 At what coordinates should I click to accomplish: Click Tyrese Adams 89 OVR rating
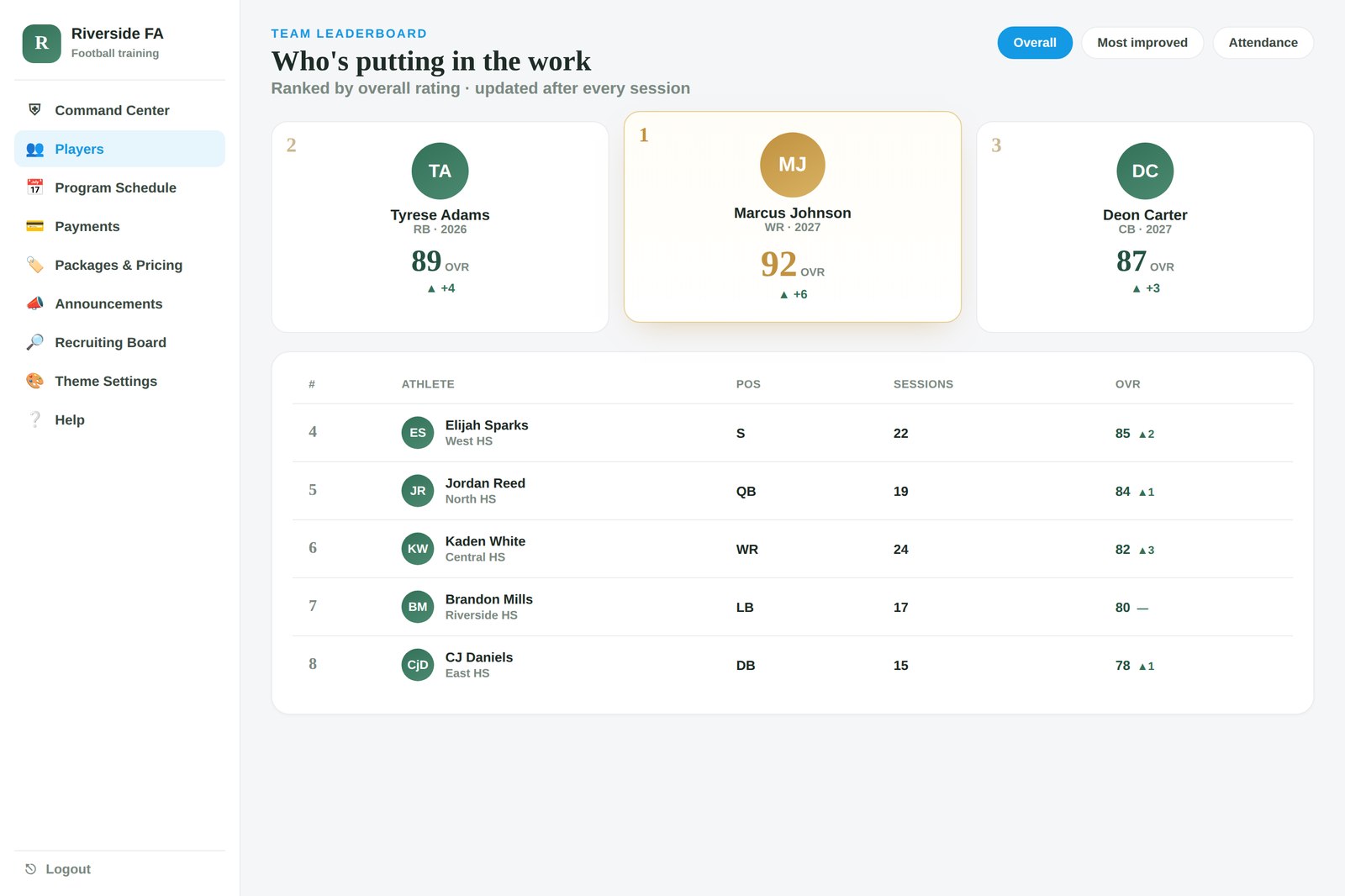pyautogui.click(x=440, y=261)
